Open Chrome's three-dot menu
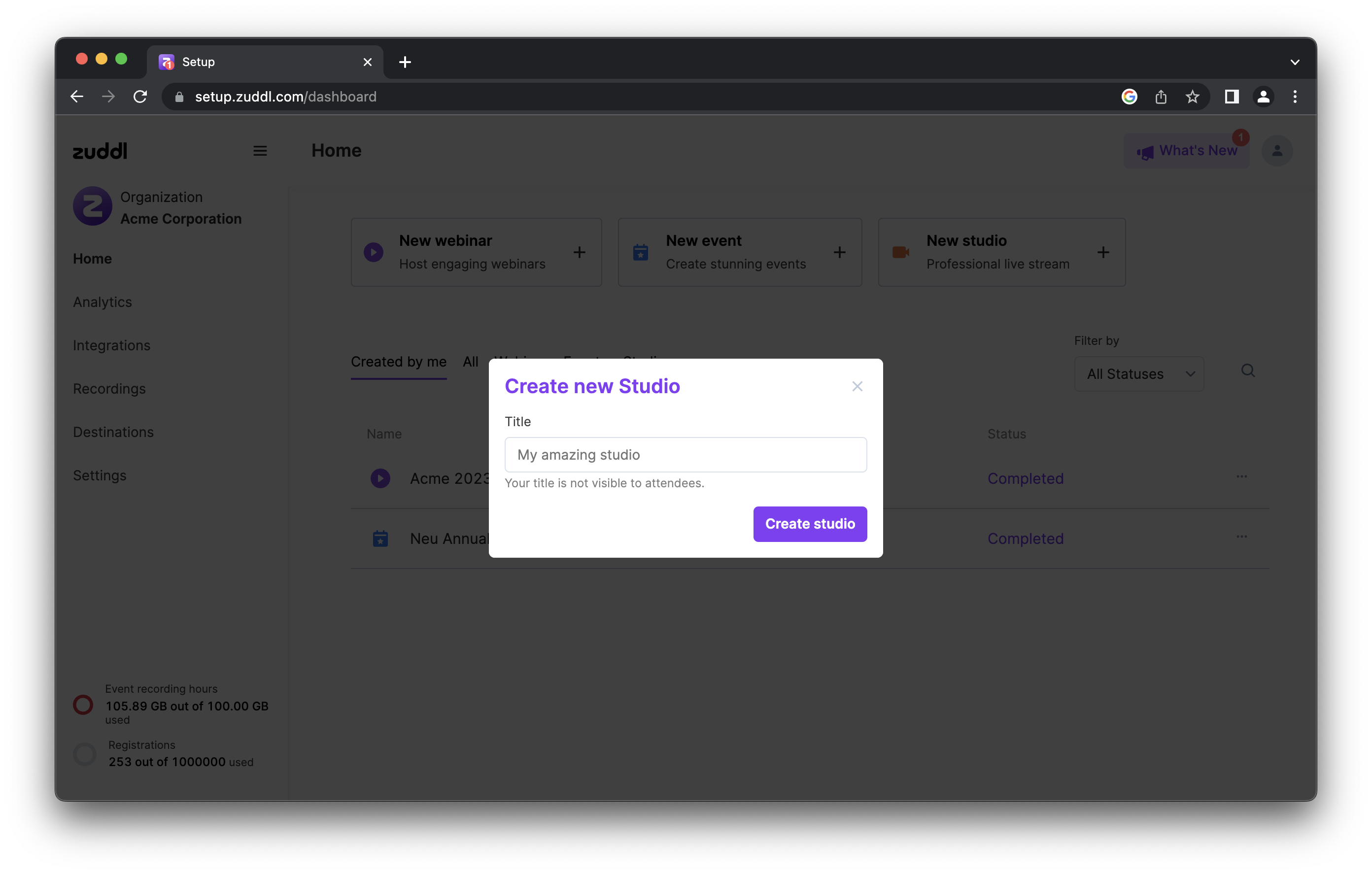Screen dimensions: 1372x874 coord(1295,97)
